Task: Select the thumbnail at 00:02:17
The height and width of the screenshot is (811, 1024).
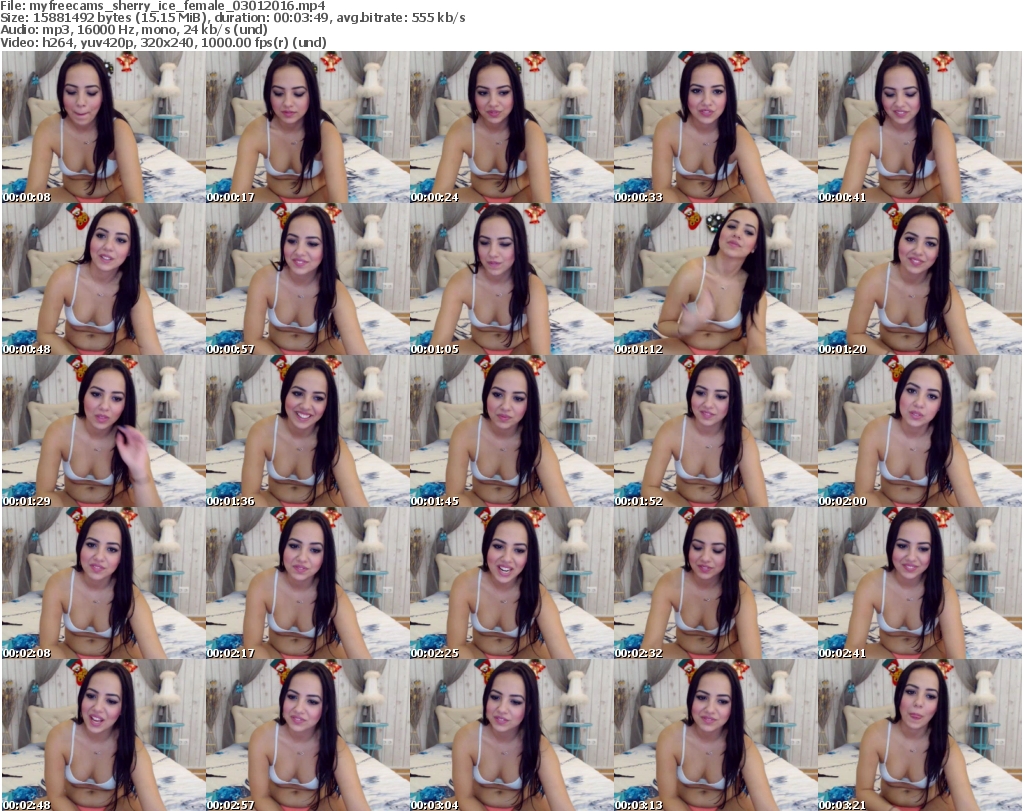Action: pos(308,584)
